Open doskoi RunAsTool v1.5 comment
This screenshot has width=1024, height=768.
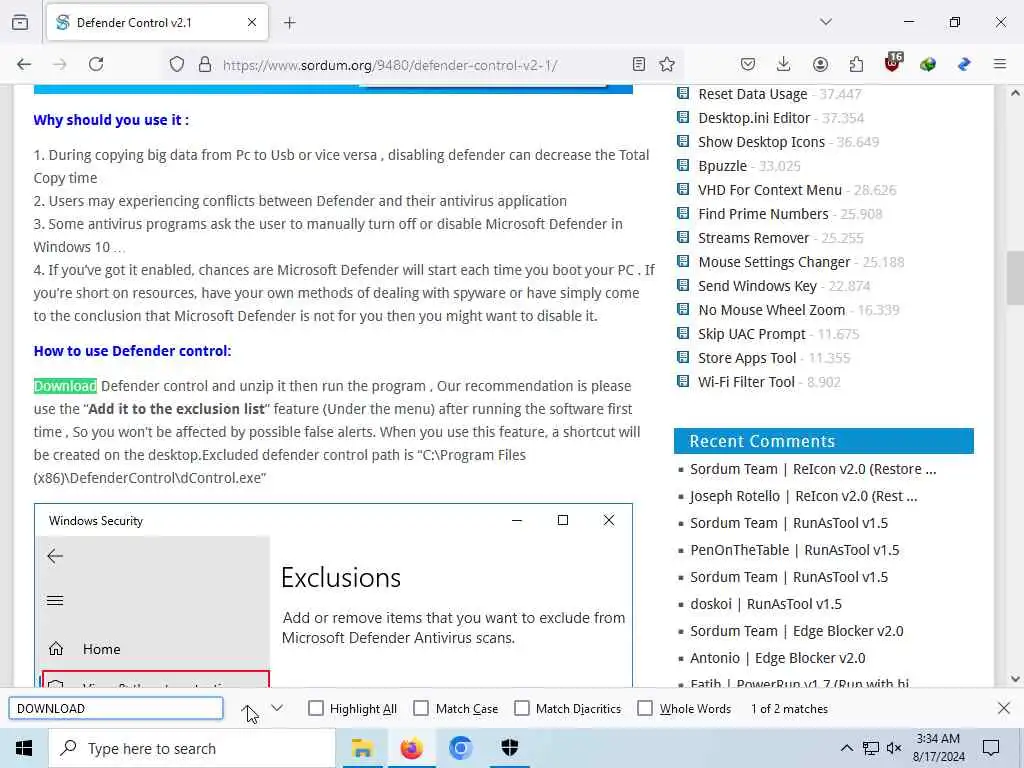pyautogui.click(x=765, y=604)
